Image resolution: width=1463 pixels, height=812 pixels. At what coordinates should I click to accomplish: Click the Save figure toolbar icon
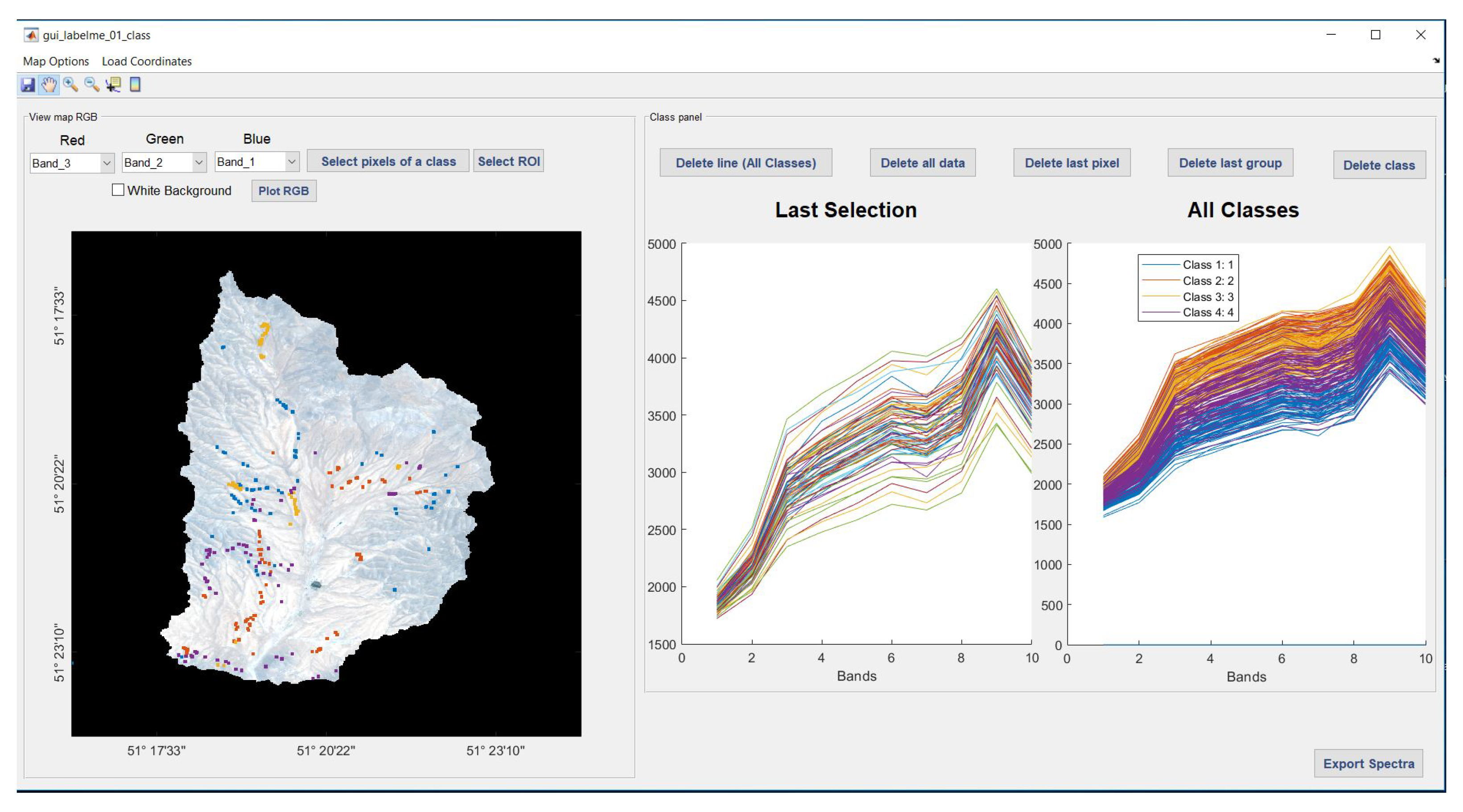(27, 85)
